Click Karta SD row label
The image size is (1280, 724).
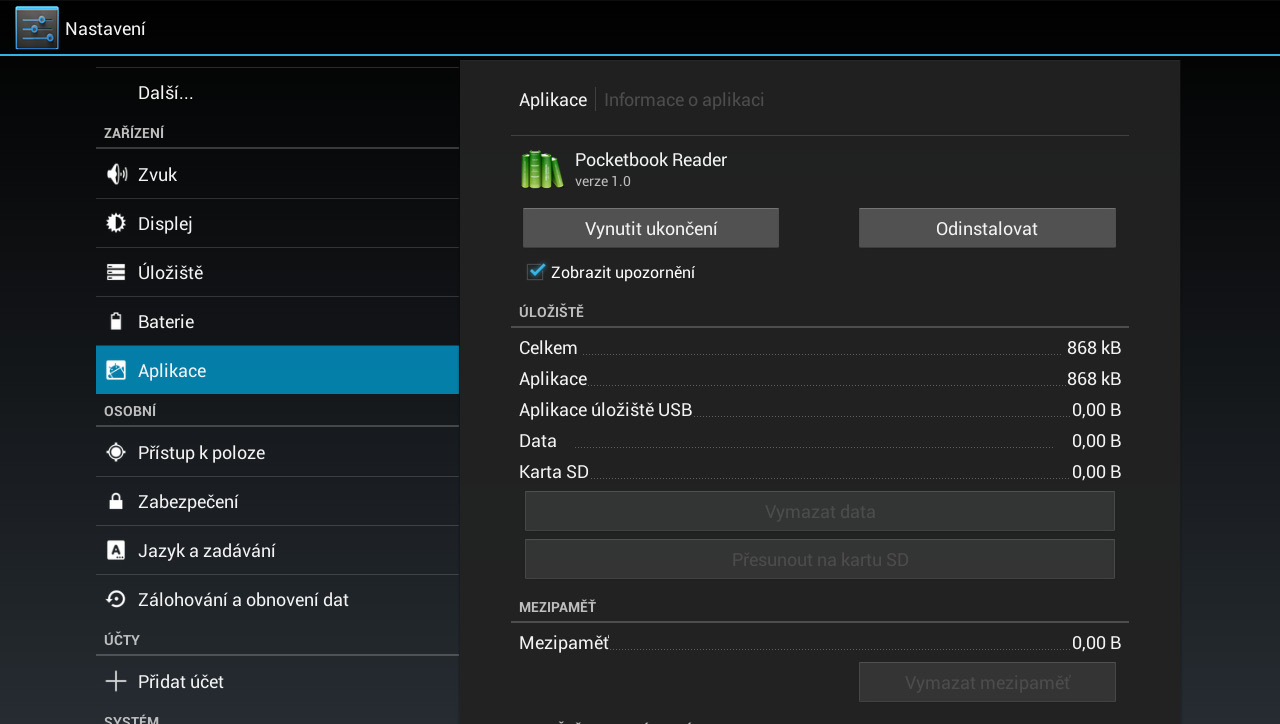coord(554,472)
